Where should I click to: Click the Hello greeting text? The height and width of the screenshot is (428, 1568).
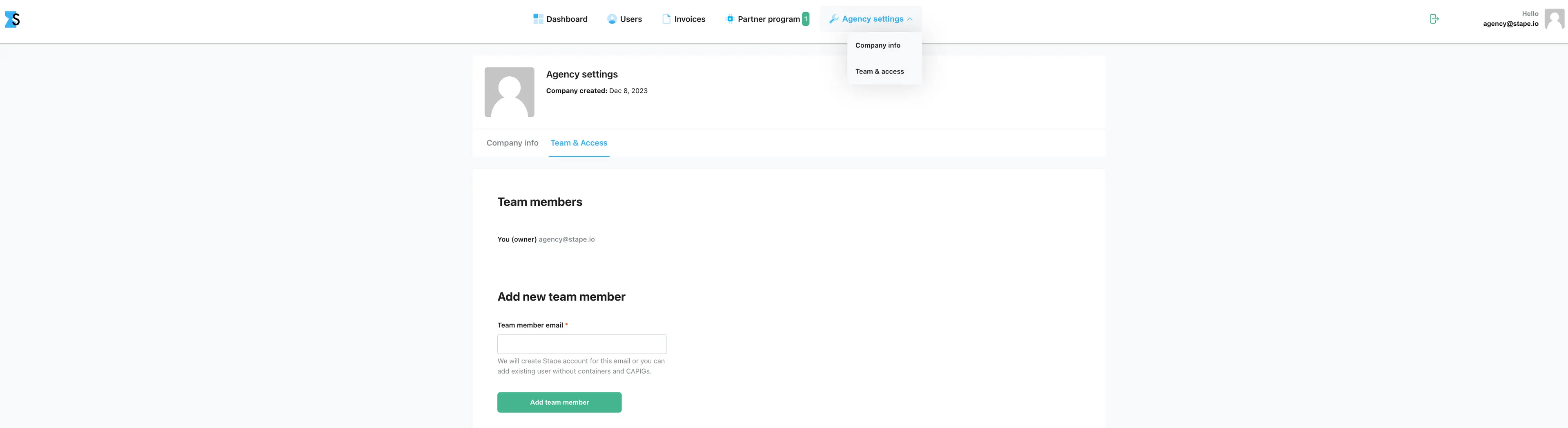[1530, 13]
